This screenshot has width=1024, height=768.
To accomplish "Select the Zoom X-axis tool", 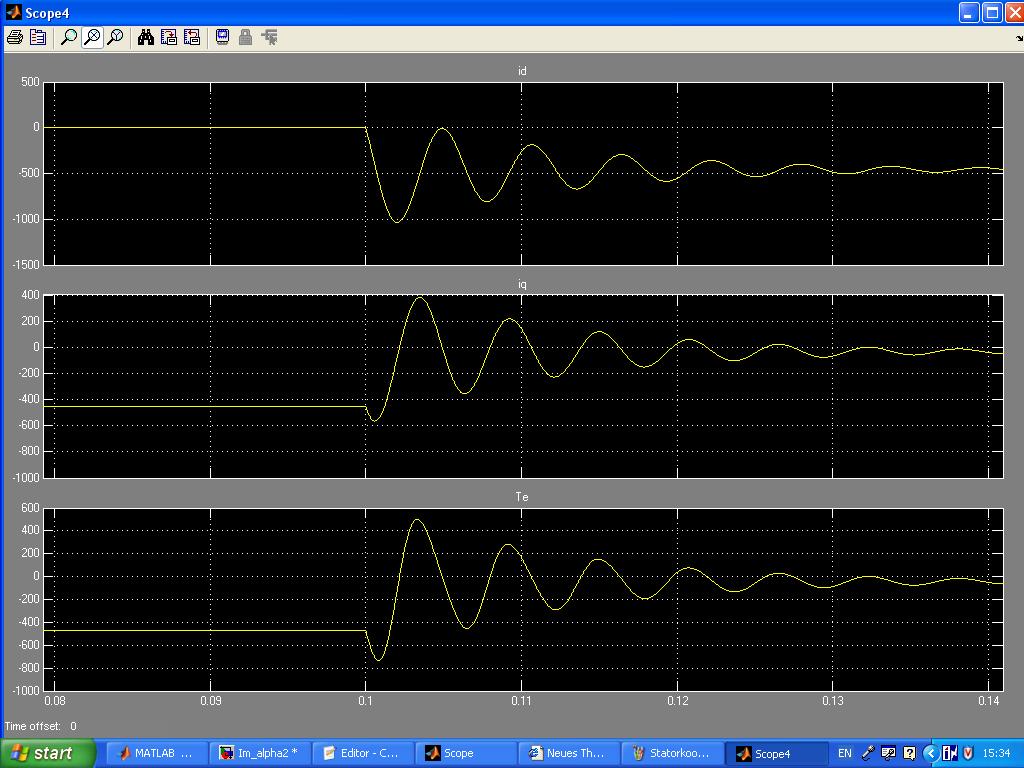I will (x=92, y=37).
